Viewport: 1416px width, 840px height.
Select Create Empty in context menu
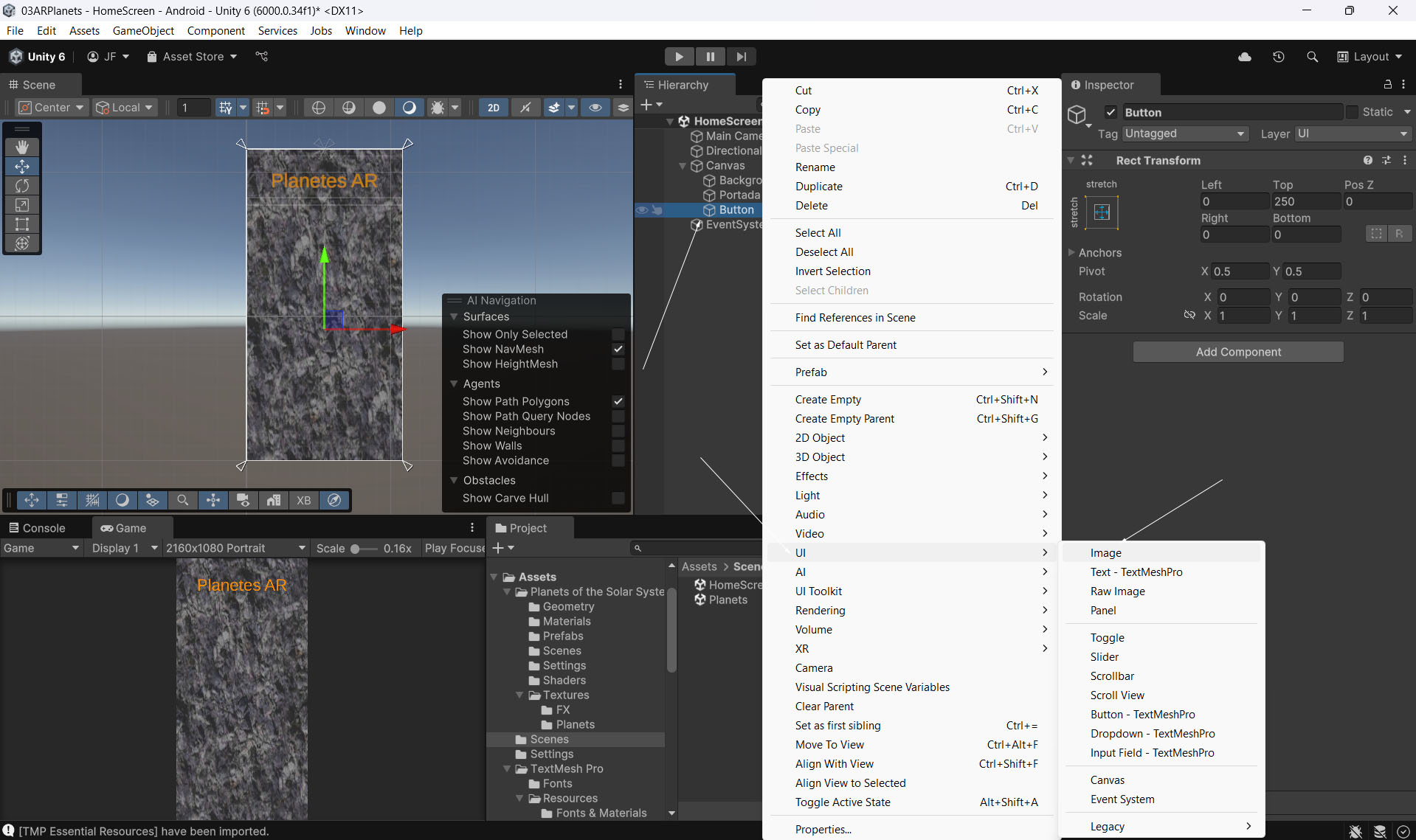click(x=828, y=400)
